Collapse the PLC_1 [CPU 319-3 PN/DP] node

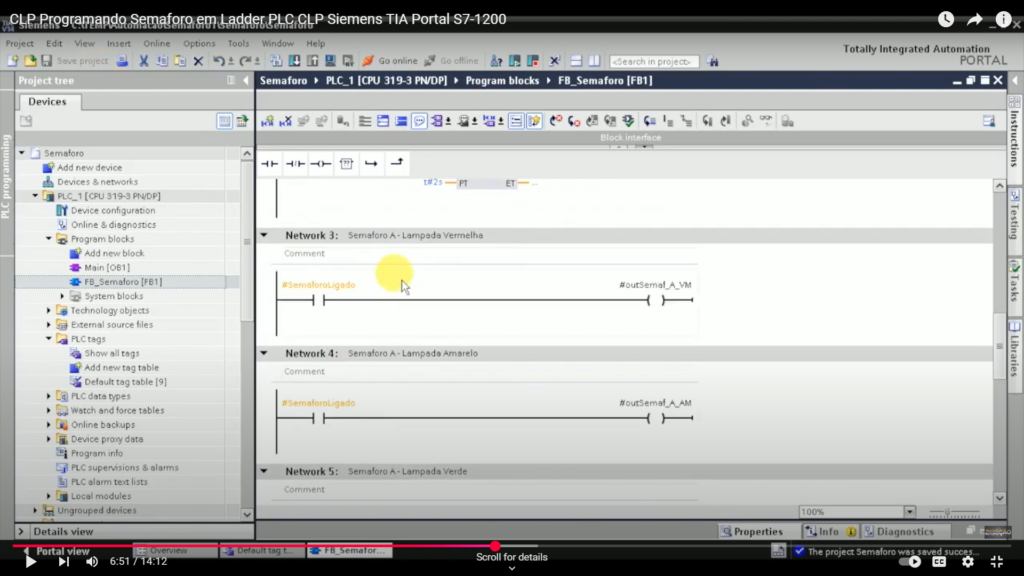tap(35, 196)
